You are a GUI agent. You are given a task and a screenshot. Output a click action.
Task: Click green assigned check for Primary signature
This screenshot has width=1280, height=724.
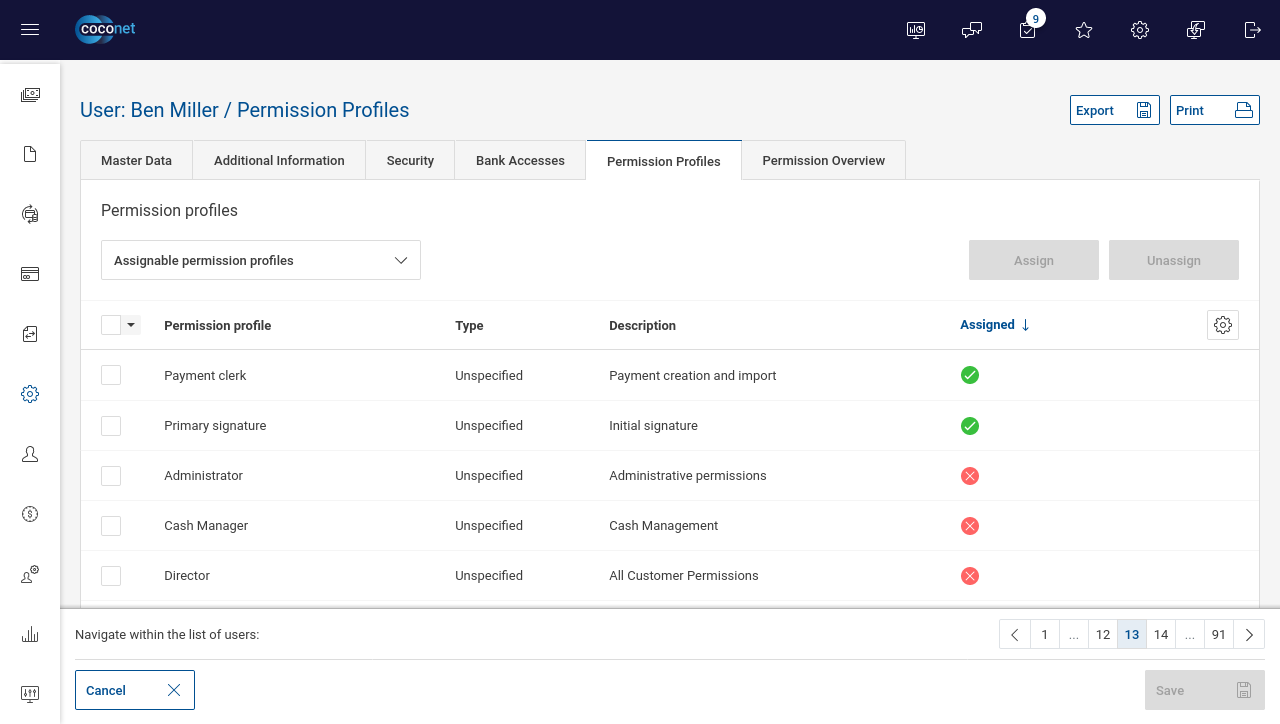tap(969, 426)
